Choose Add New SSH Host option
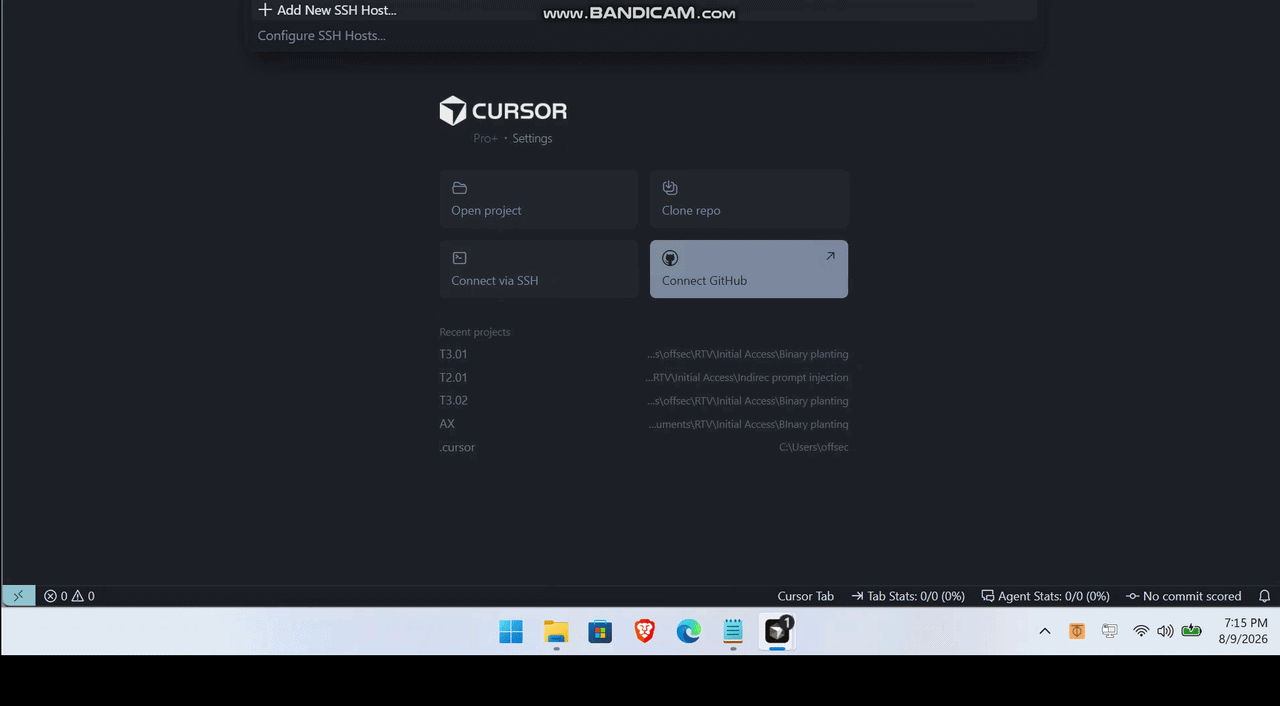 [x=642, y=10]
